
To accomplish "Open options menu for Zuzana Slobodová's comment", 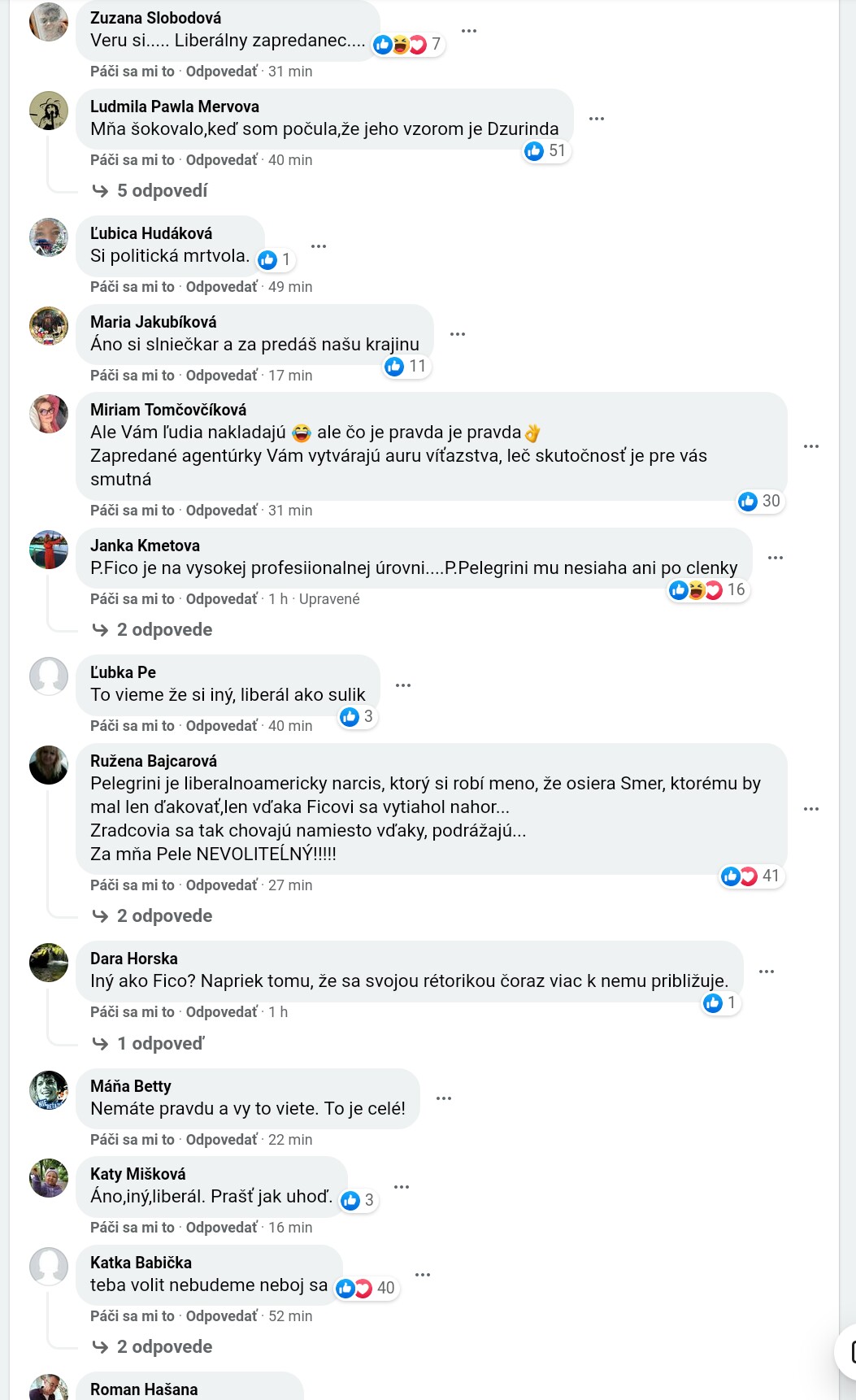I will [469, 31].
